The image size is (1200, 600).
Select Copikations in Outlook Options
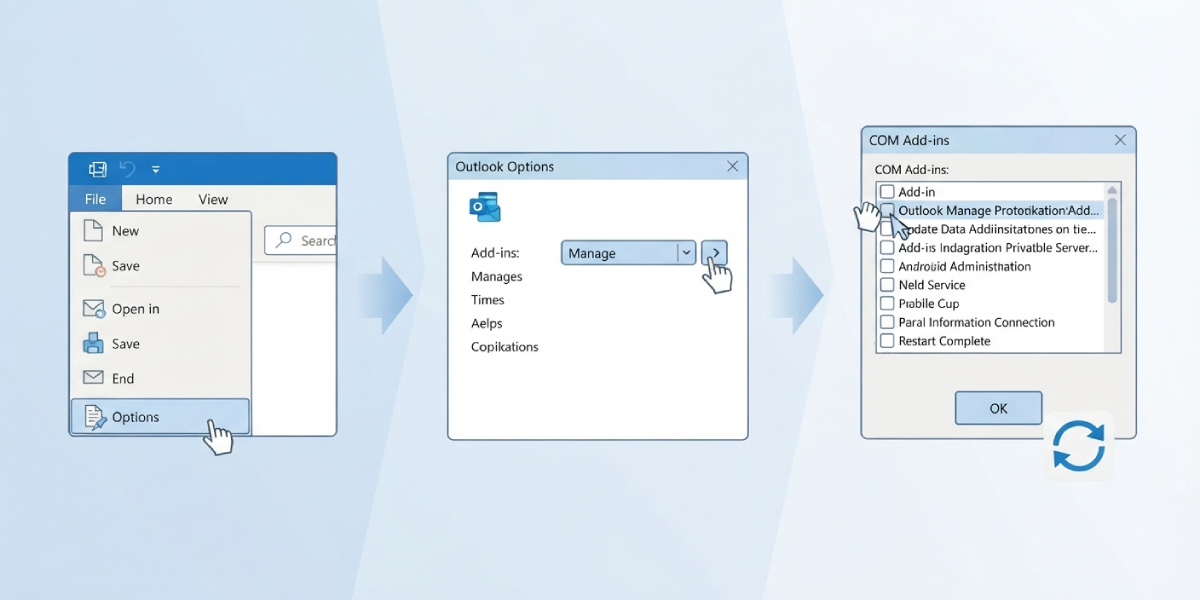pyautogui.click(x=505, y=347)
